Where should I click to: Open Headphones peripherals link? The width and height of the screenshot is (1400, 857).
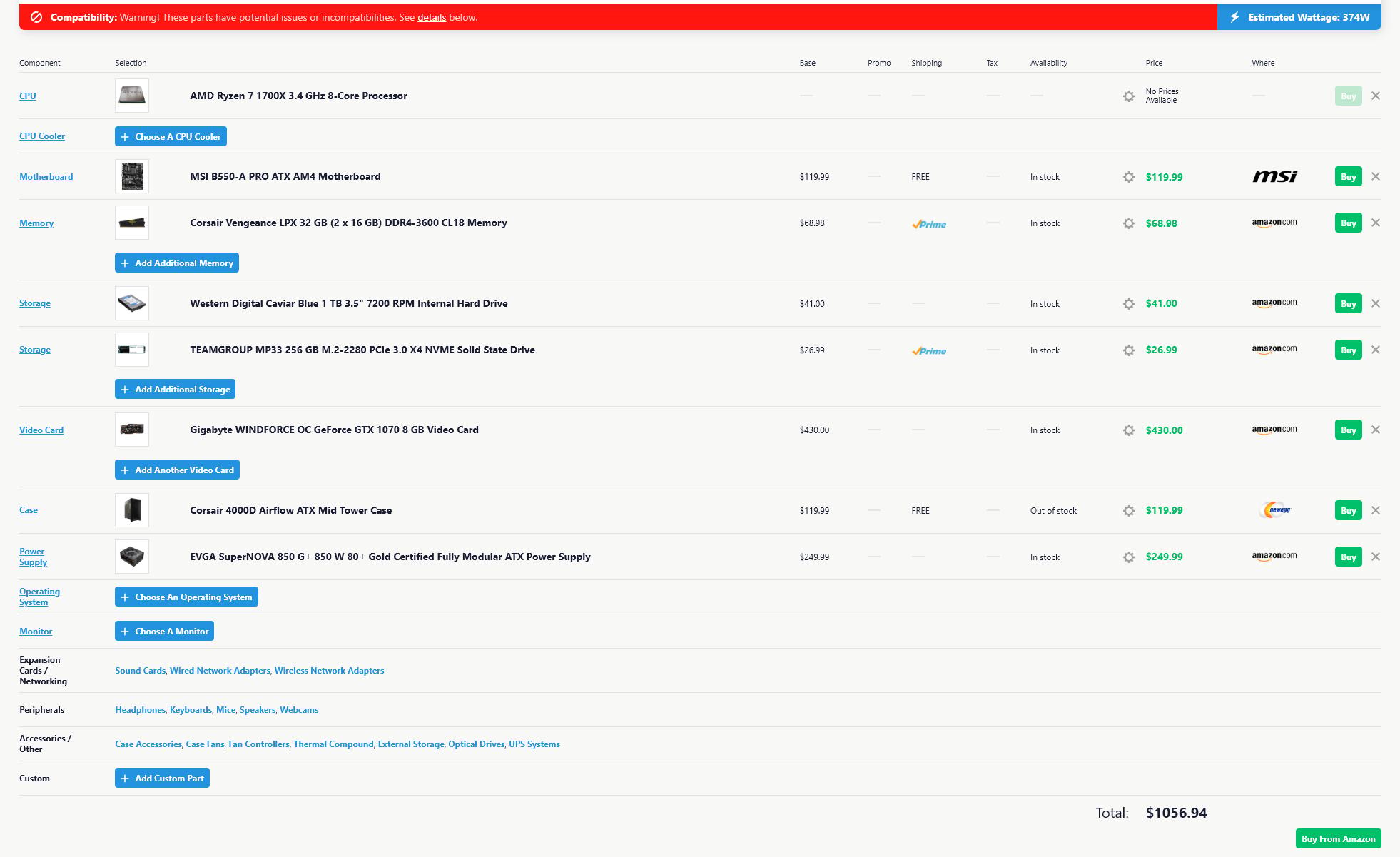point(140,709)
